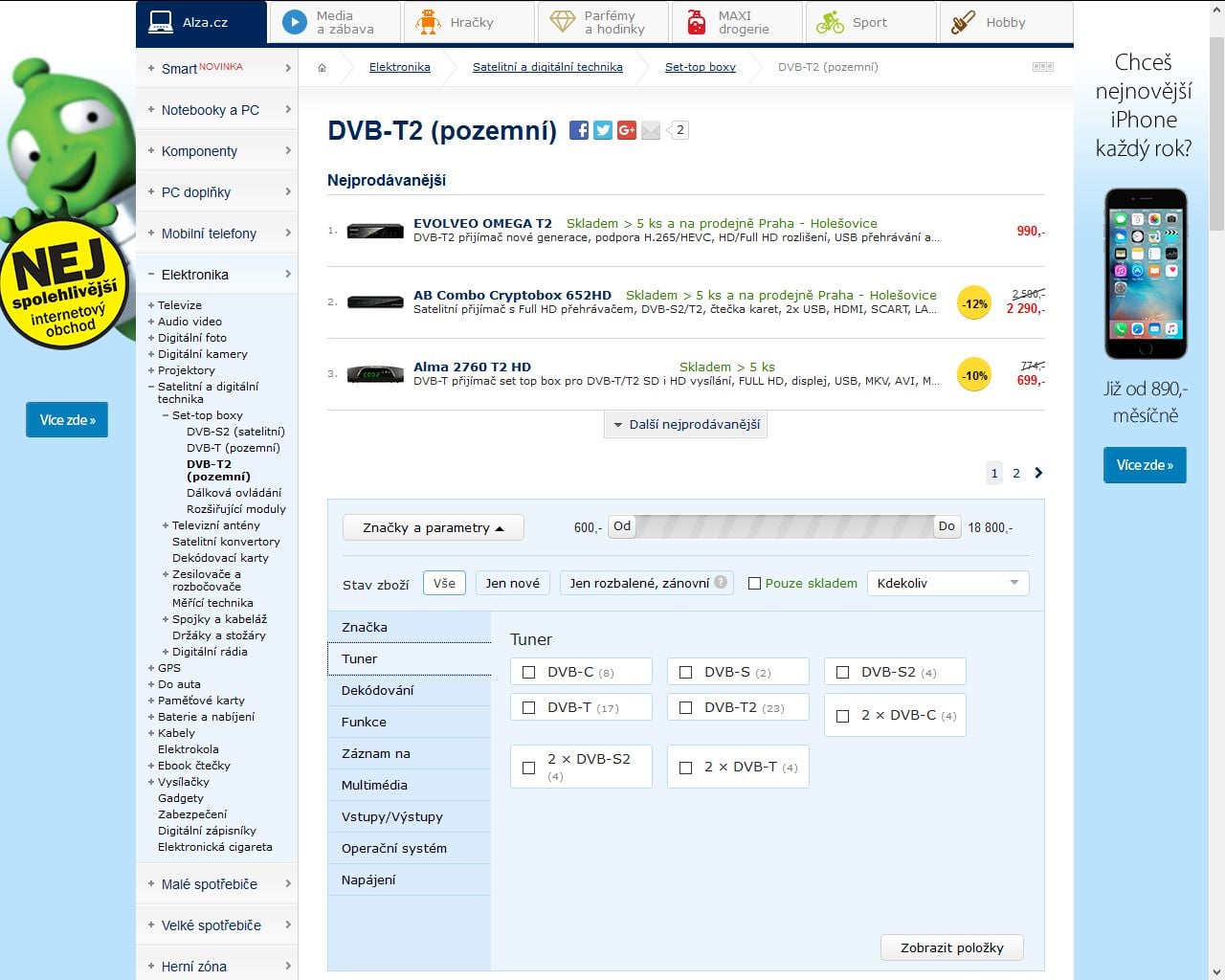The height and width of the screenshot is (980, 1225).
Task: Go to home via breadcrumb house icon
Action: (323, 67)
